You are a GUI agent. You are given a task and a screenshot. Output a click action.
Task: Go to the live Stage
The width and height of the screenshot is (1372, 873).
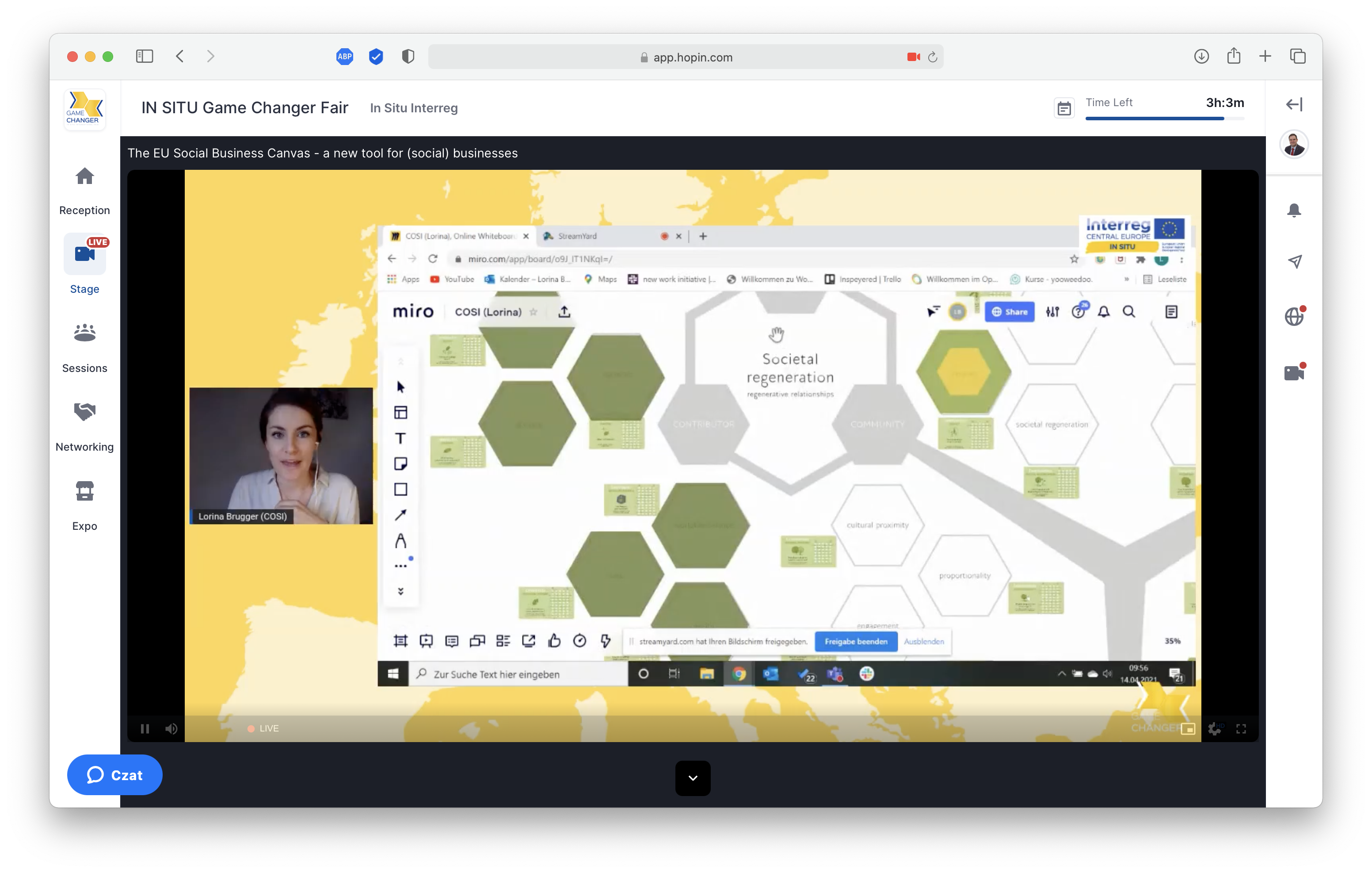click(84, 265)
